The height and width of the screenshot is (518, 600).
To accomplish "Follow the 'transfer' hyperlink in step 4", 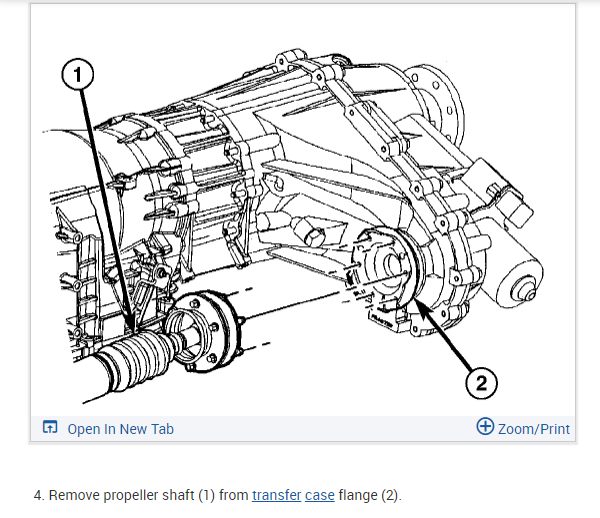I will click(x=276, y=495).
